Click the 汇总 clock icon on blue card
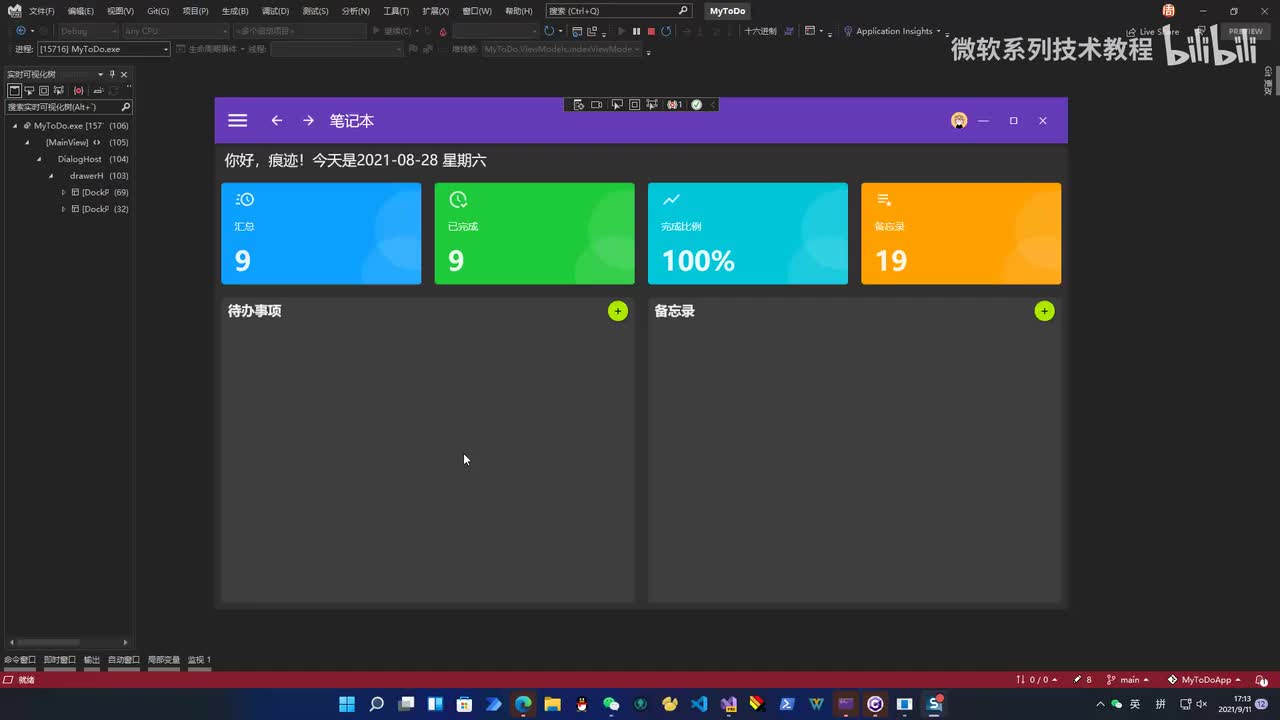The width and height of the screenshot is (1280, 720). click(245, 200)
